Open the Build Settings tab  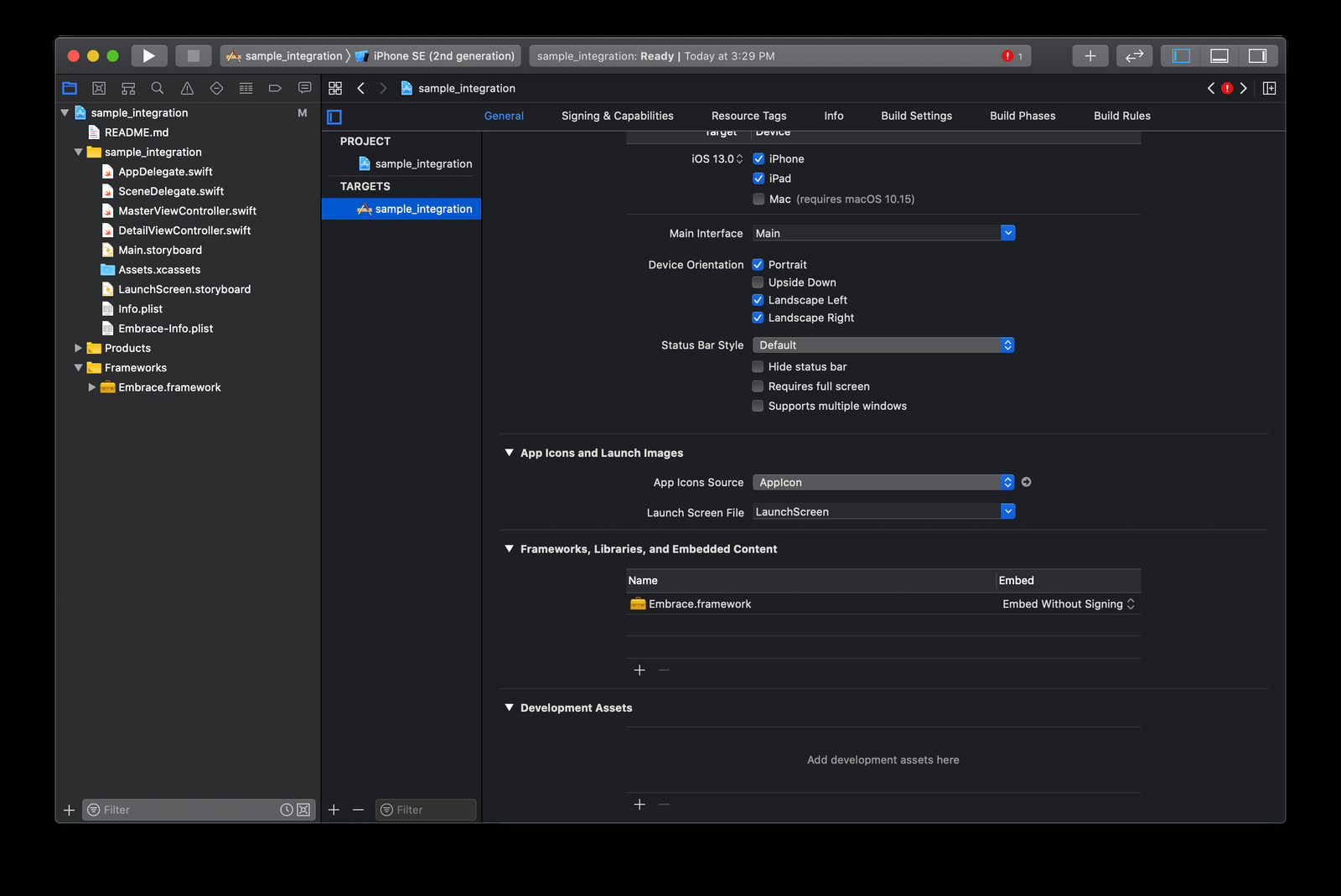coord(917,116)
